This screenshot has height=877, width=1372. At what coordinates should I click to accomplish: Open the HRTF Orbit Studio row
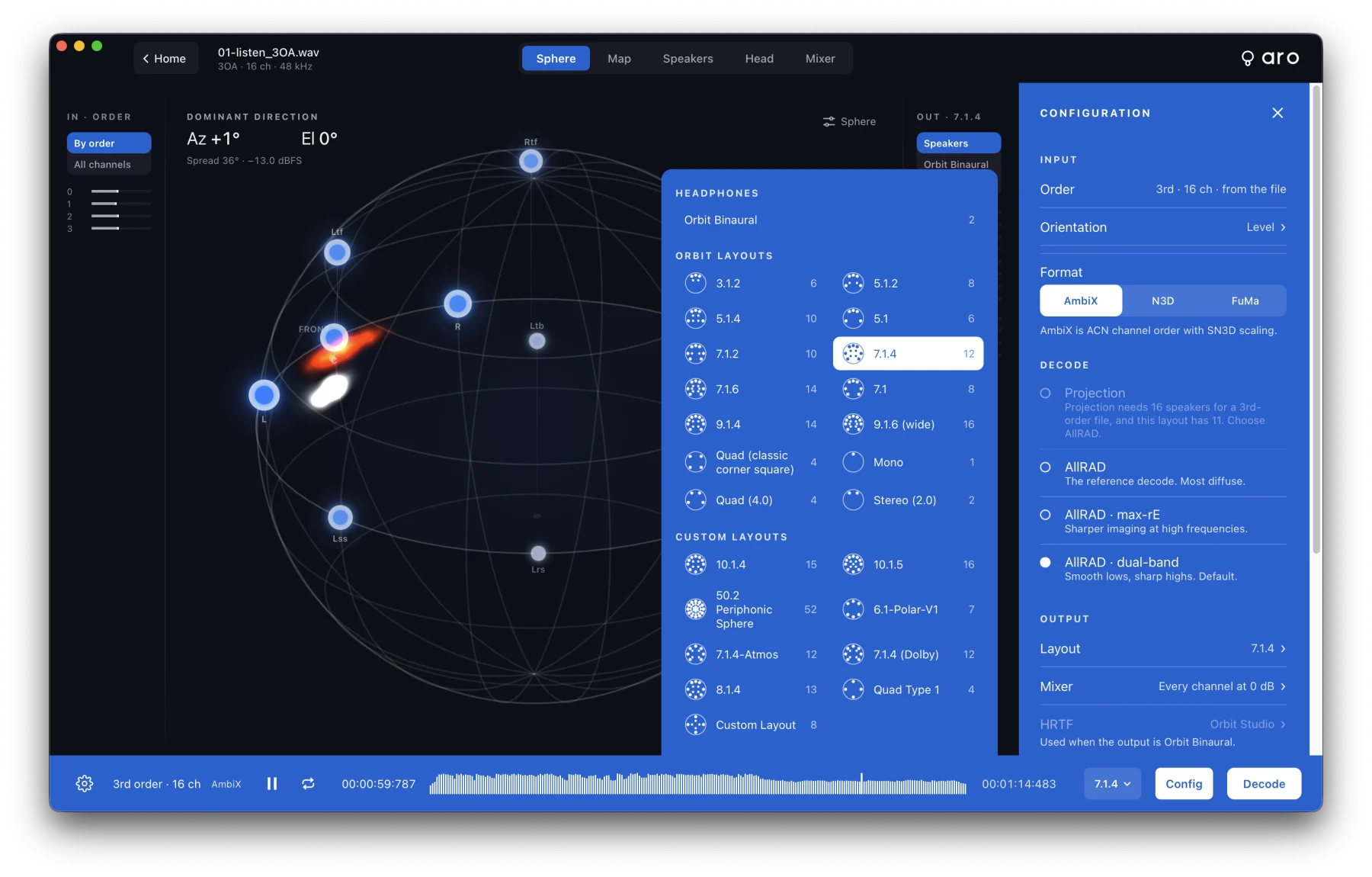coord(1162,724)
